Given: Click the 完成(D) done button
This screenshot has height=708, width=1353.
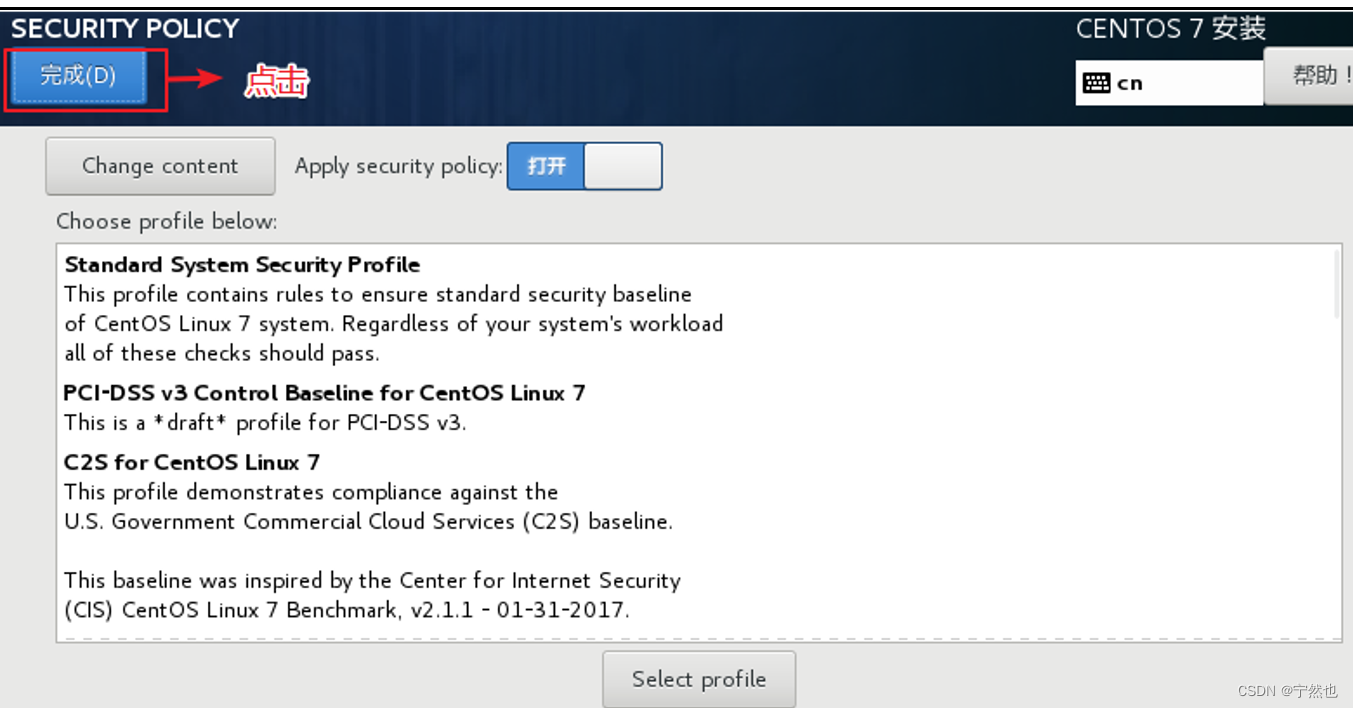Looking at the screenshot, I should coord(78,76).
